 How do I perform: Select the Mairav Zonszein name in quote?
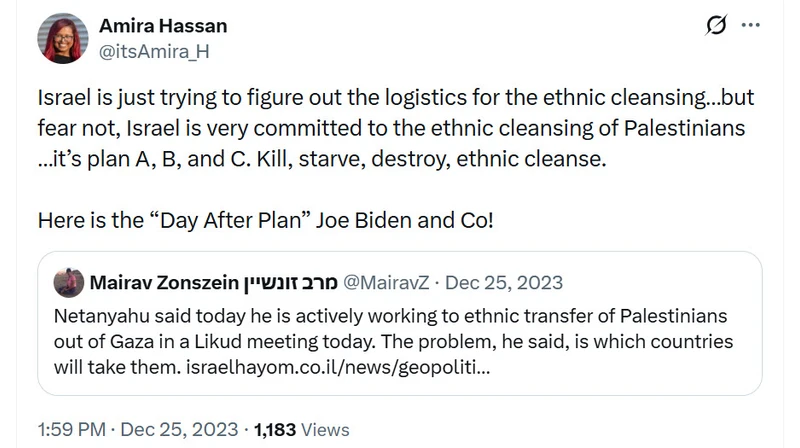[164, 283]
